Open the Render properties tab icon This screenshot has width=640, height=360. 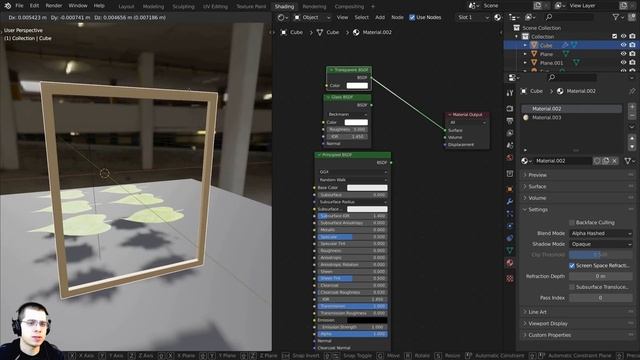point(510,109)
